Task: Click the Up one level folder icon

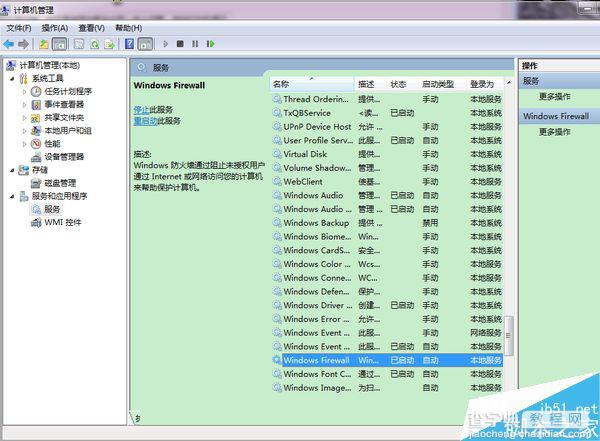Action: (44, 44)
